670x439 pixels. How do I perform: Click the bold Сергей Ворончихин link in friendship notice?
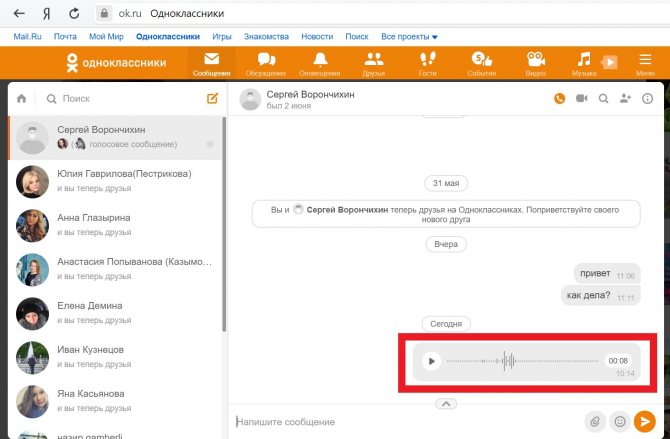(347, 210)
